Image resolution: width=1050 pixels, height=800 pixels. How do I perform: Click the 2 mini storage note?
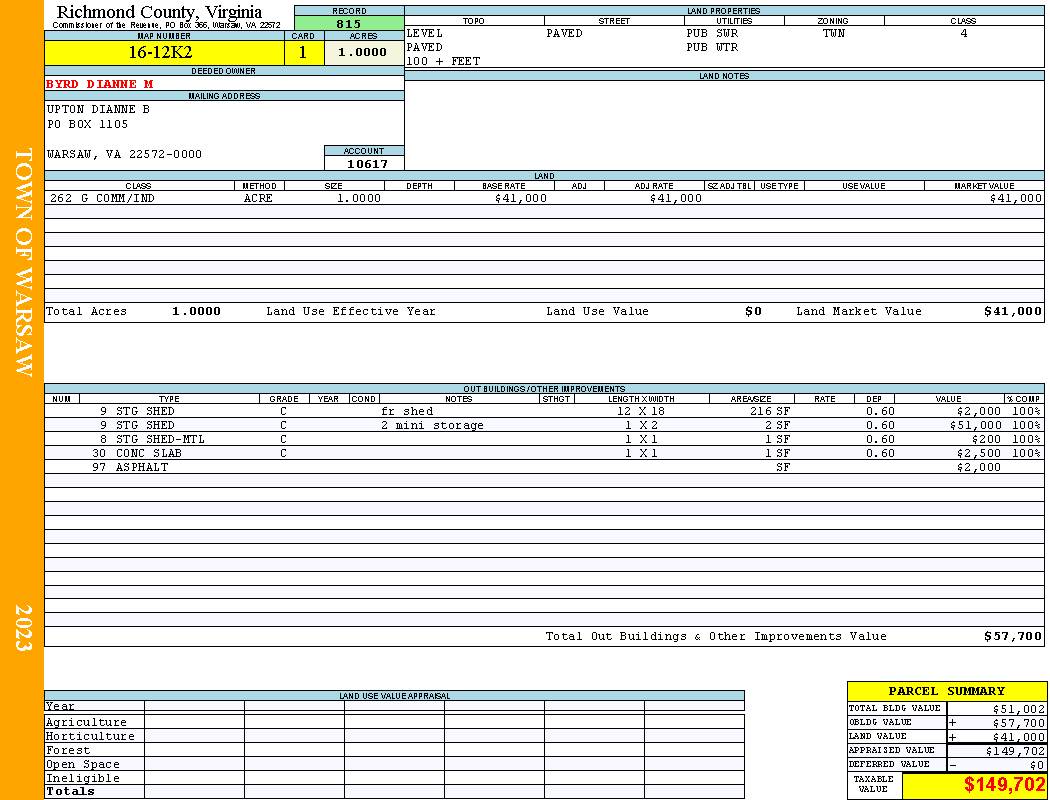tap(433, 426)
